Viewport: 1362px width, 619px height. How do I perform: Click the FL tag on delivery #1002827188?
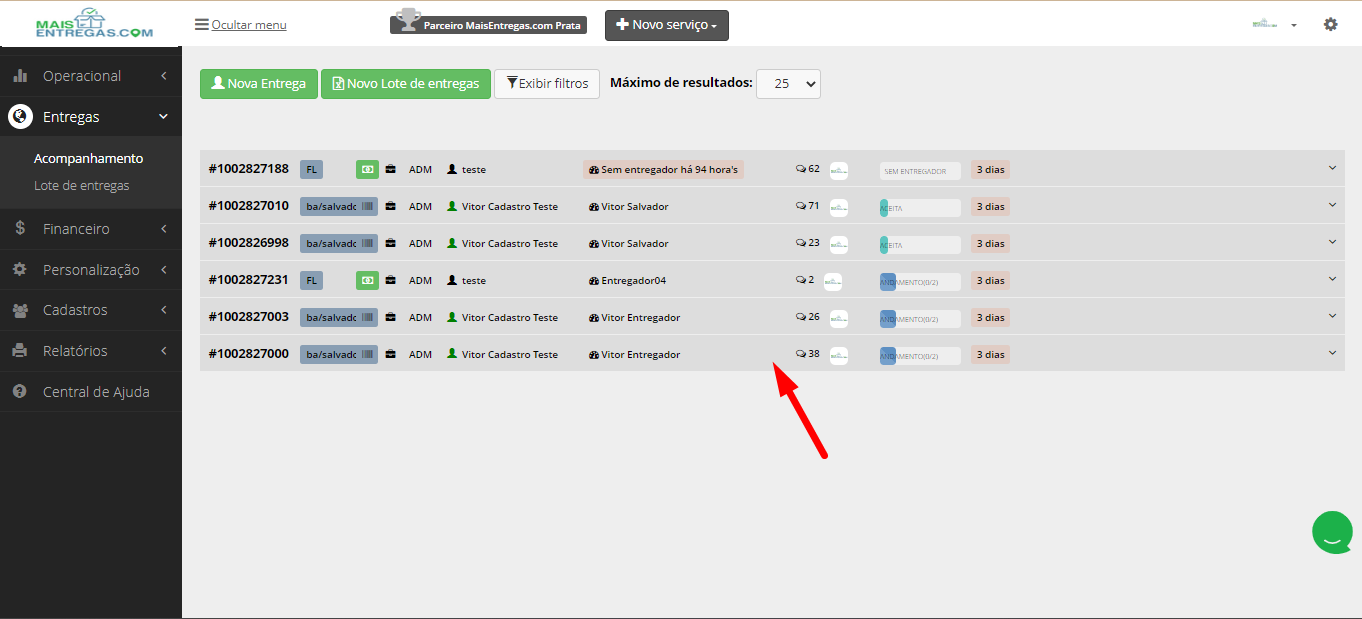(311, 170)
